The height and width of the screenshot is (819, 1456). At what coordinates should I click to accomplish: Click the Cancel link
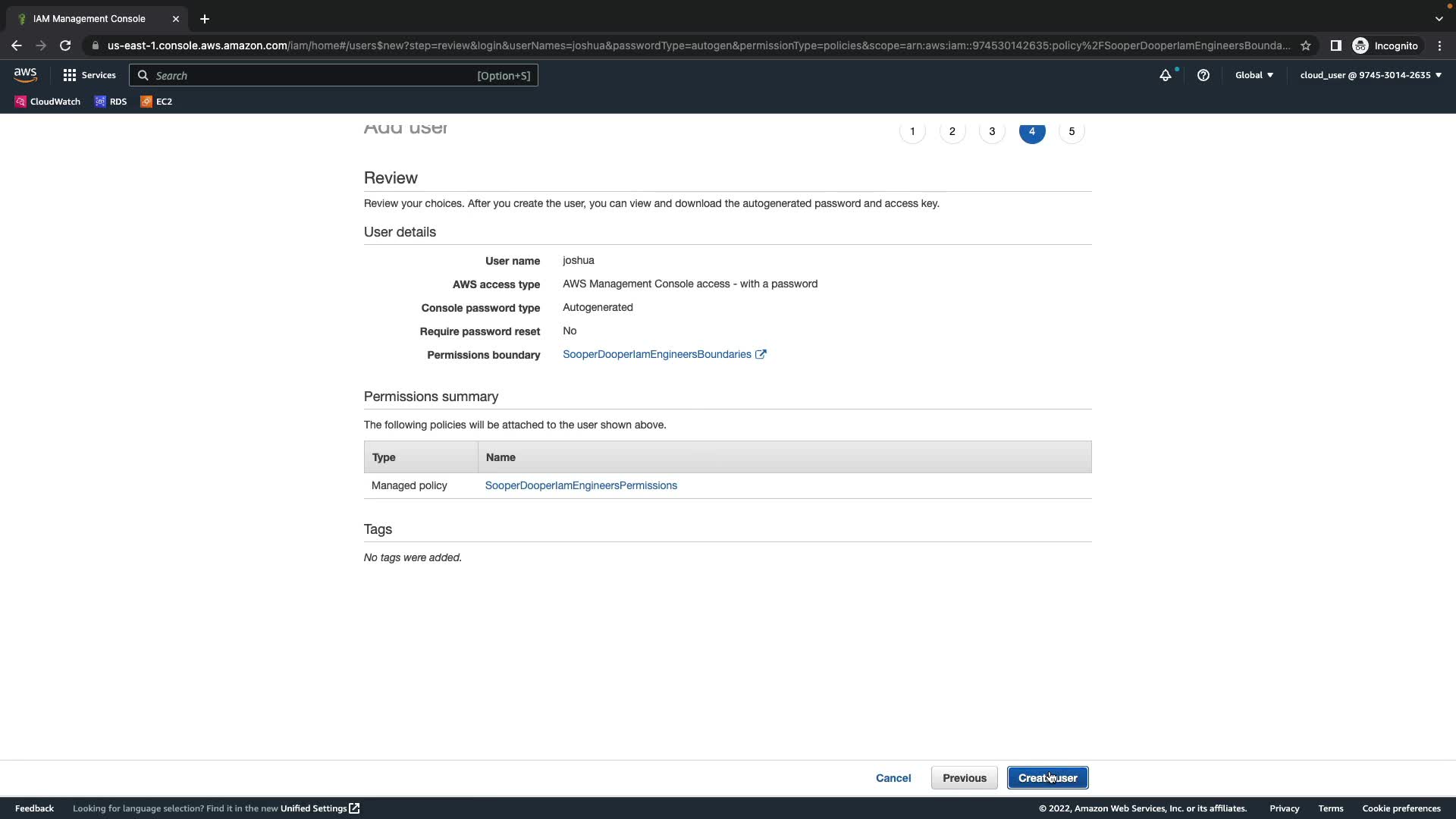coord(893,778)
